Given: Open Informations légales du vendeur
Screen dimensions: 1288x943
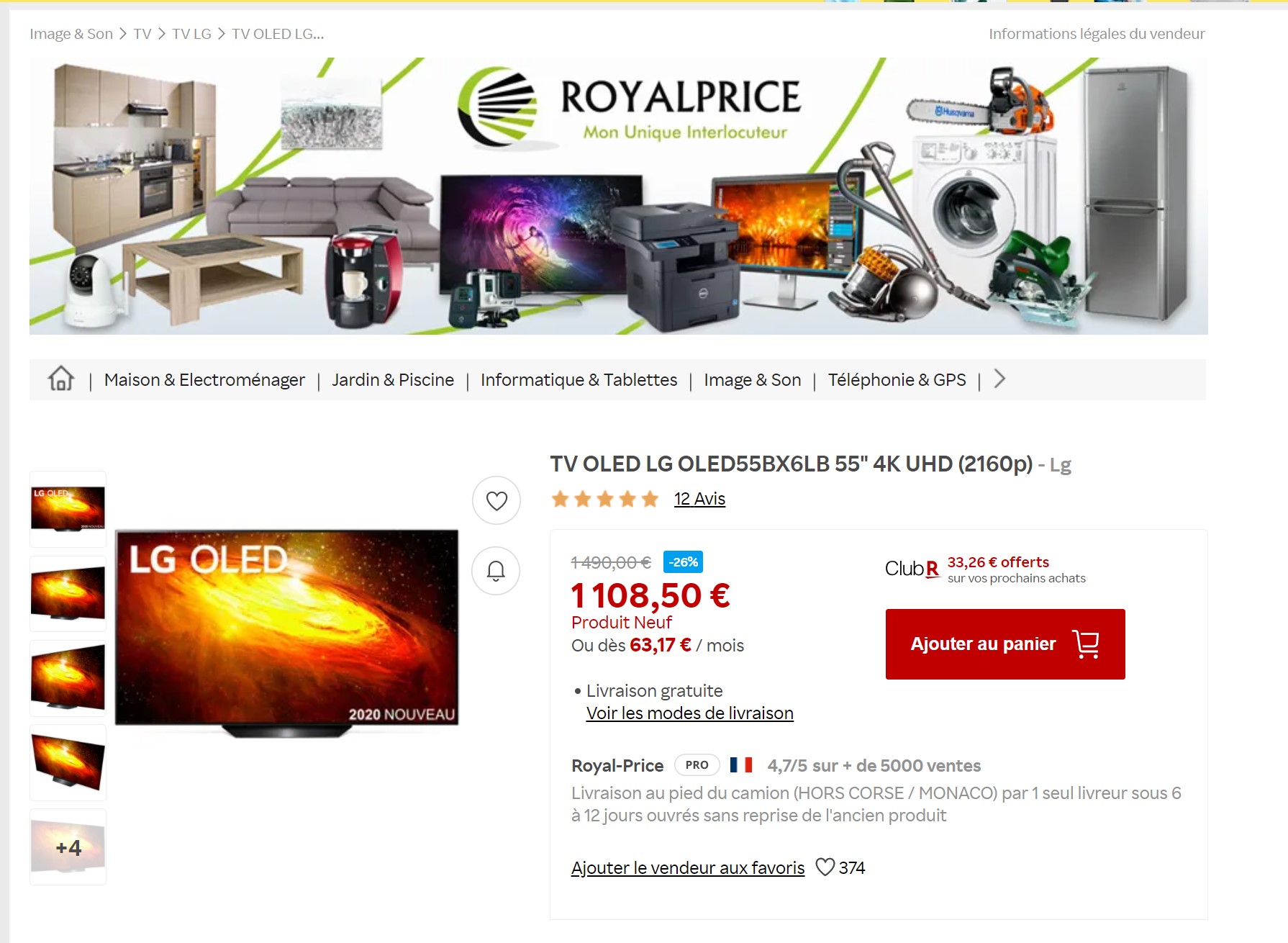Looking at the screenshot, I should 1097,34.
